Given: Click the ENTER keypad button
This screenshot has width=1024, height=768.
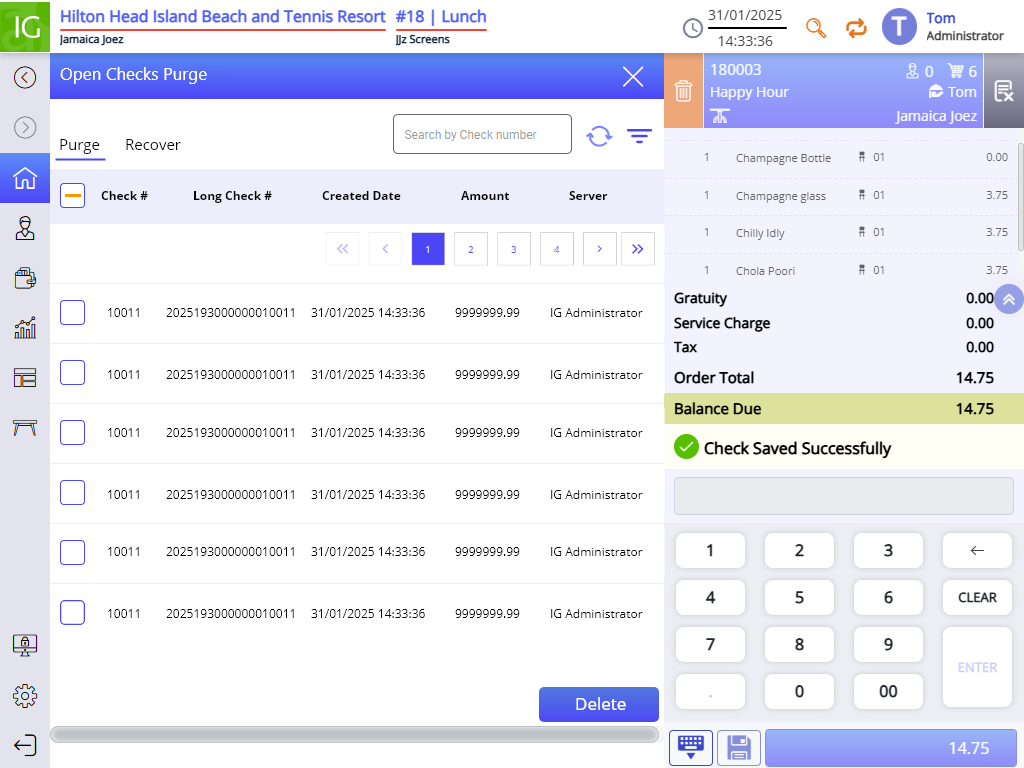Looking at the screenshot, I should 977,667.
